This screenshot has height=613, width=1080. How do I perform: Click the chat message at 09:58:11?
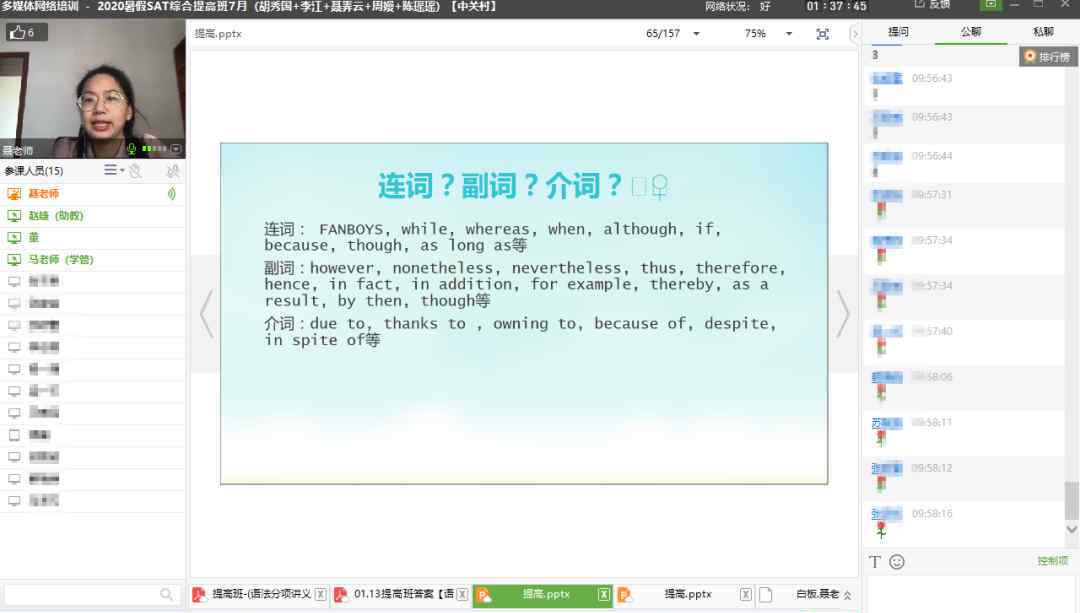[x=964, y=433]
